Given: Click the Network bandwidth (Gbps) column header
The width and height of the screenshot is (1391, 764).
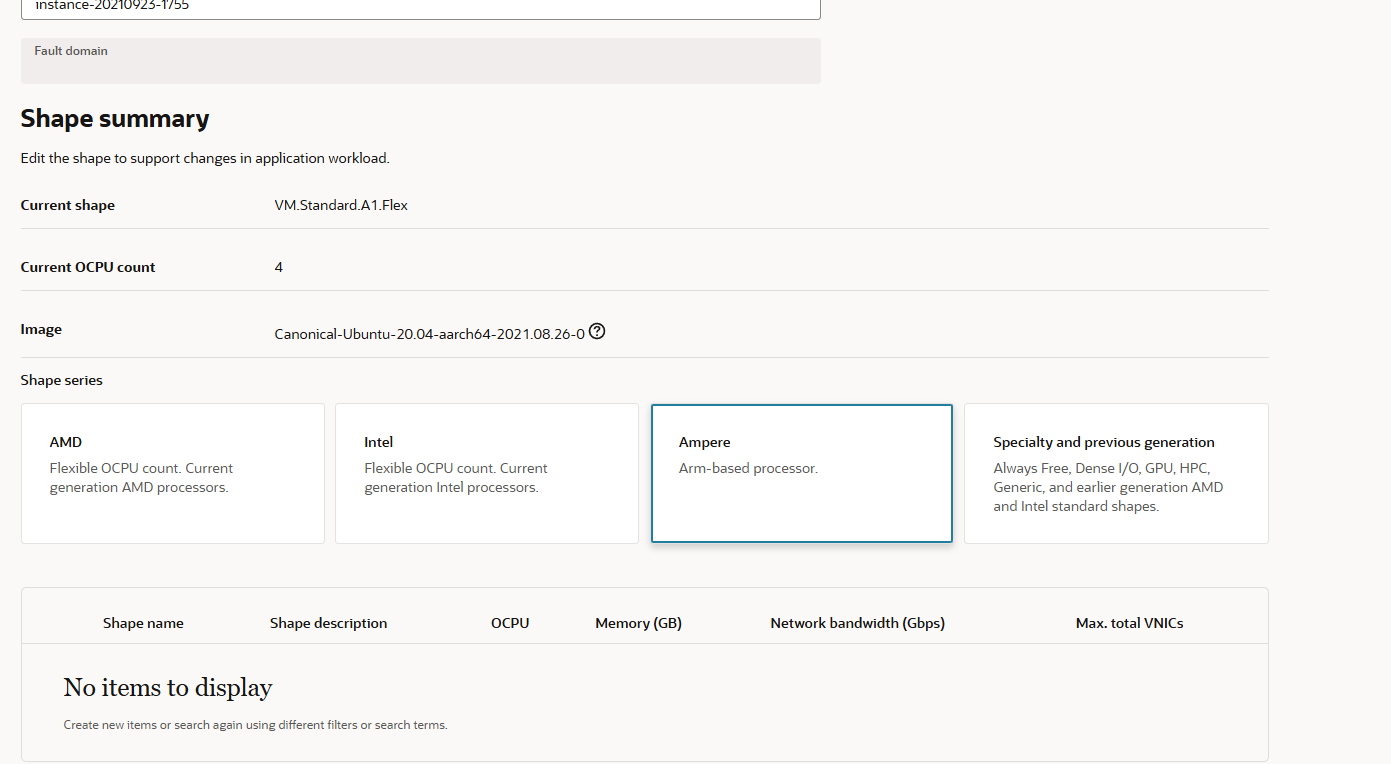Looking at the screenshot, I should [x=857, y=623].
